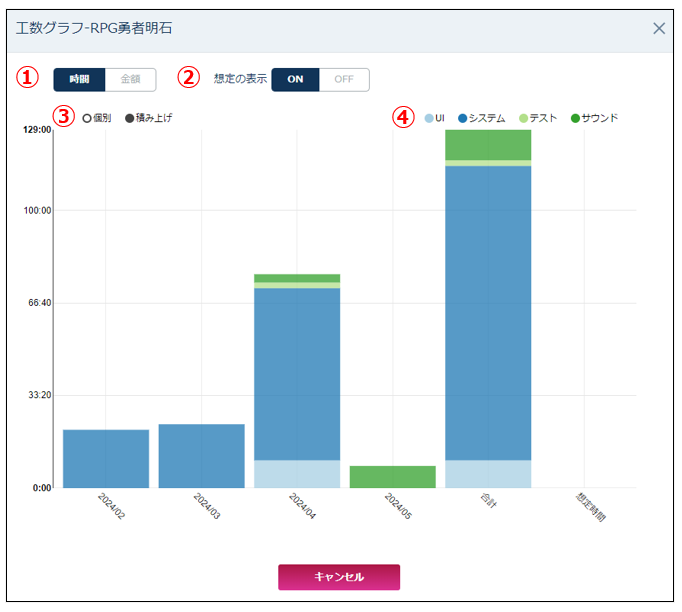Click the green 2024/05 サウンド bar
The height and width of the screenshot is (612, 682).
tap(393, 477)
